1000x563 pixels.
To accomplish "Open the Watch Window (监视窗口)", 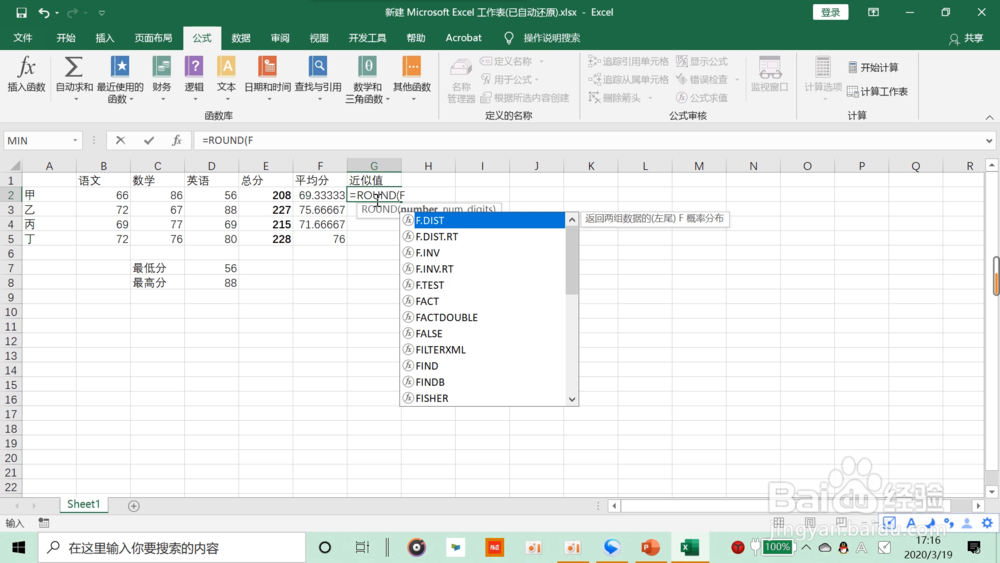I will tap(770, 74).
